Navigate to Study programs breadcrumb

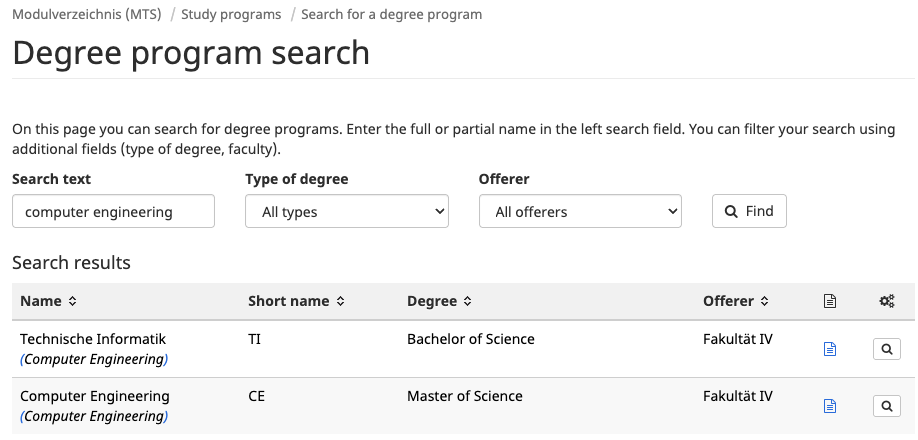pyautogui.click(x=231, y=15)
